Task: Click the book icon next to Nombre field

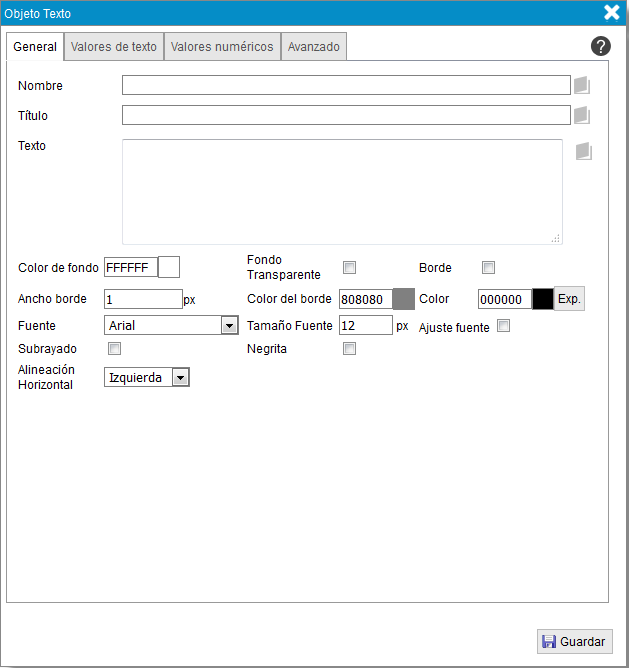Action: (x=582, y=85)
